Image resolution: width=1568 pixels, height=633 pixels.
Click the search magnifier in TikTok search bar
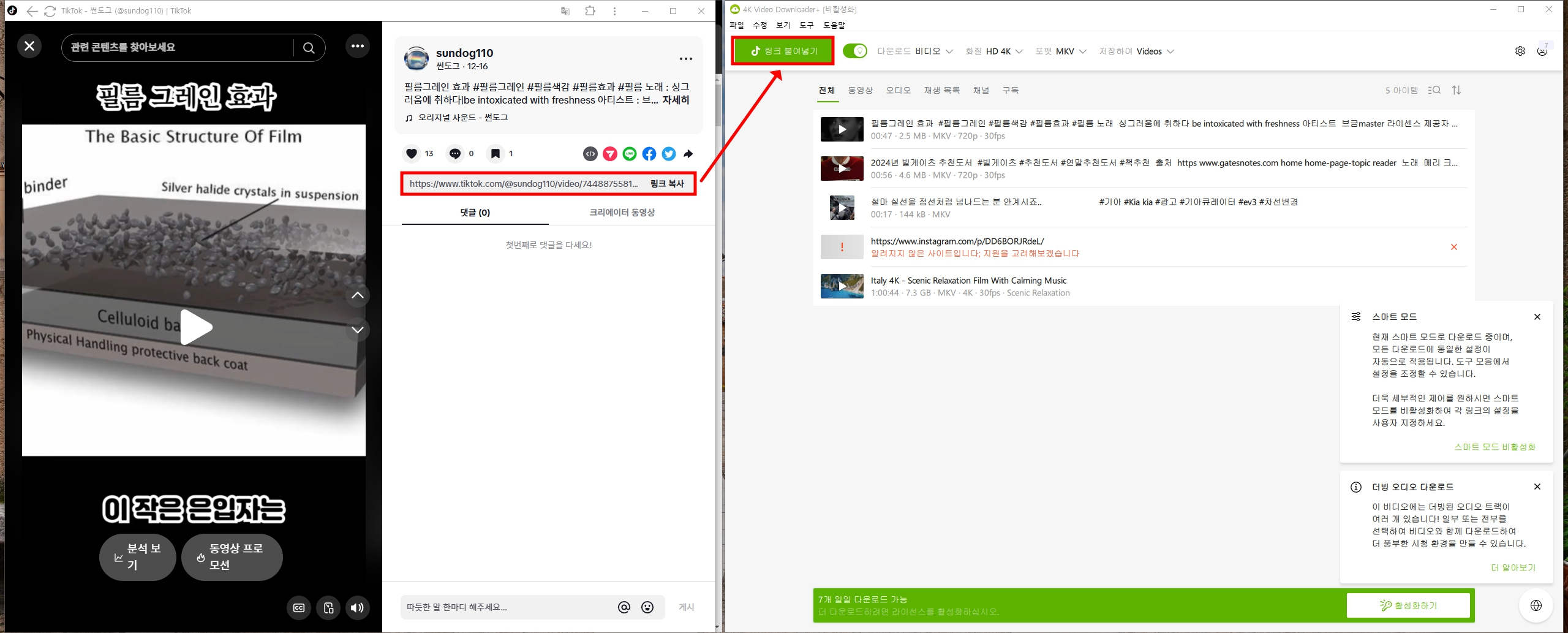(309, 48)
